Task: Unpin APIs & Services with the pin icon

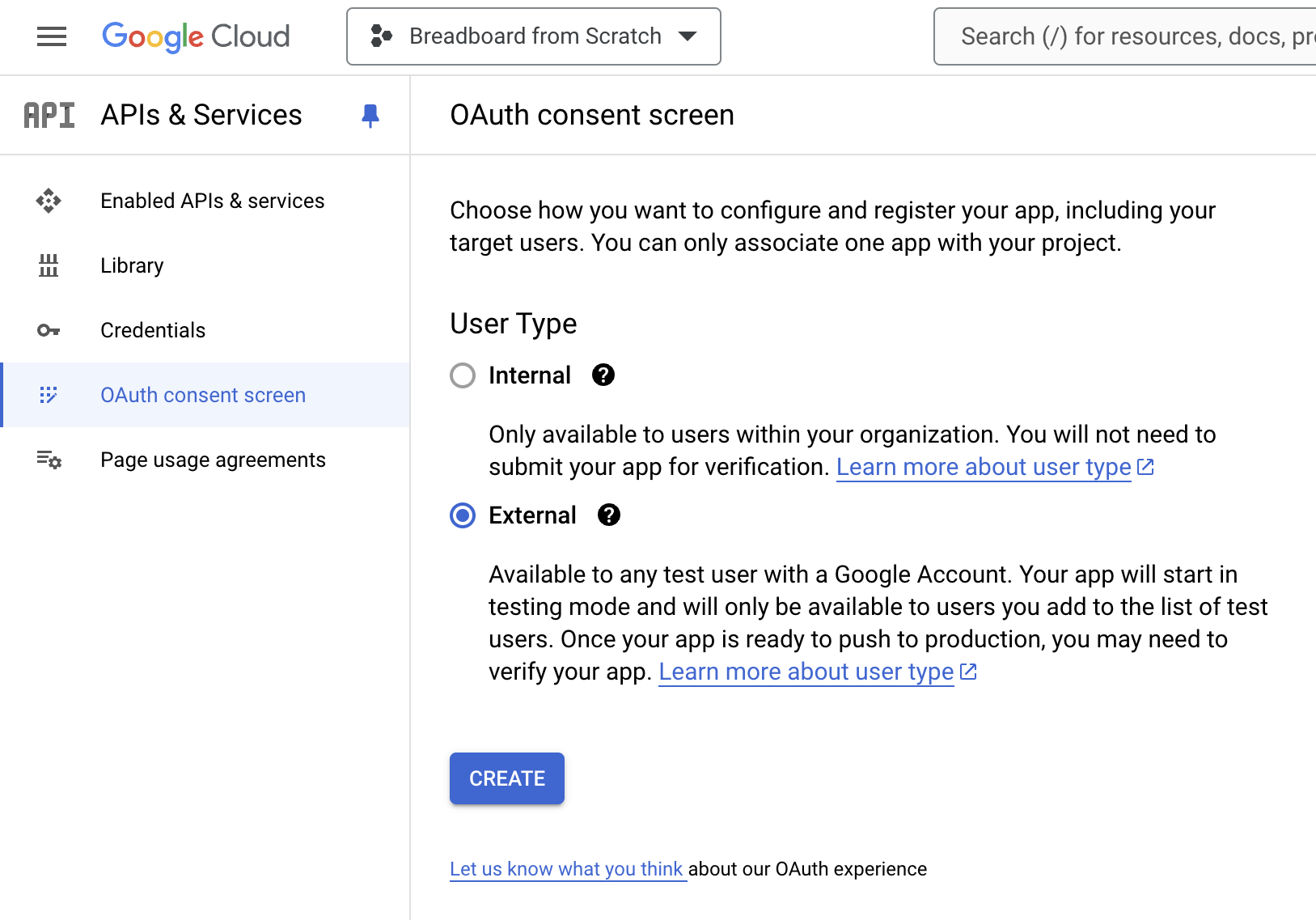Action: 370,116
